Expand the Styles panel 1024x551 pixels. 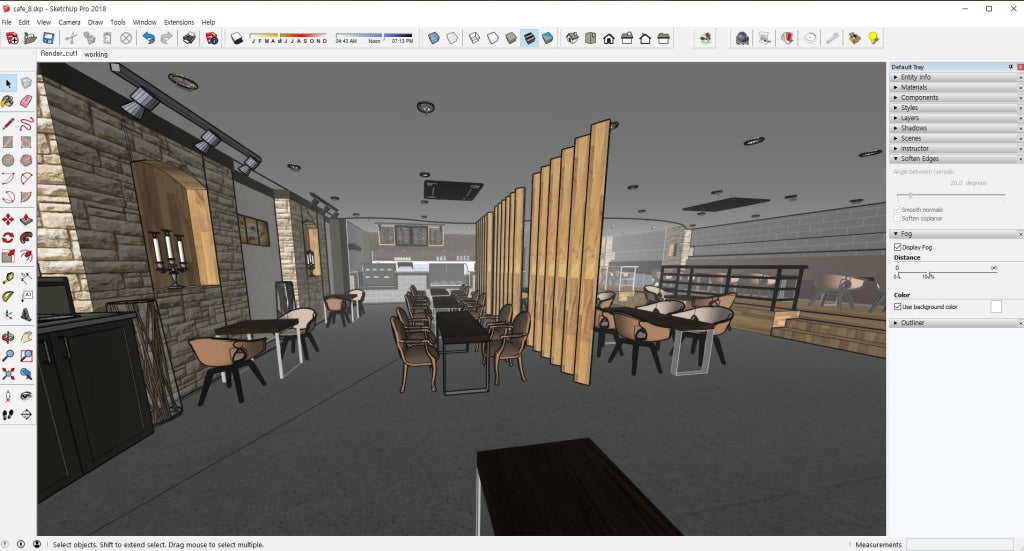955,108
